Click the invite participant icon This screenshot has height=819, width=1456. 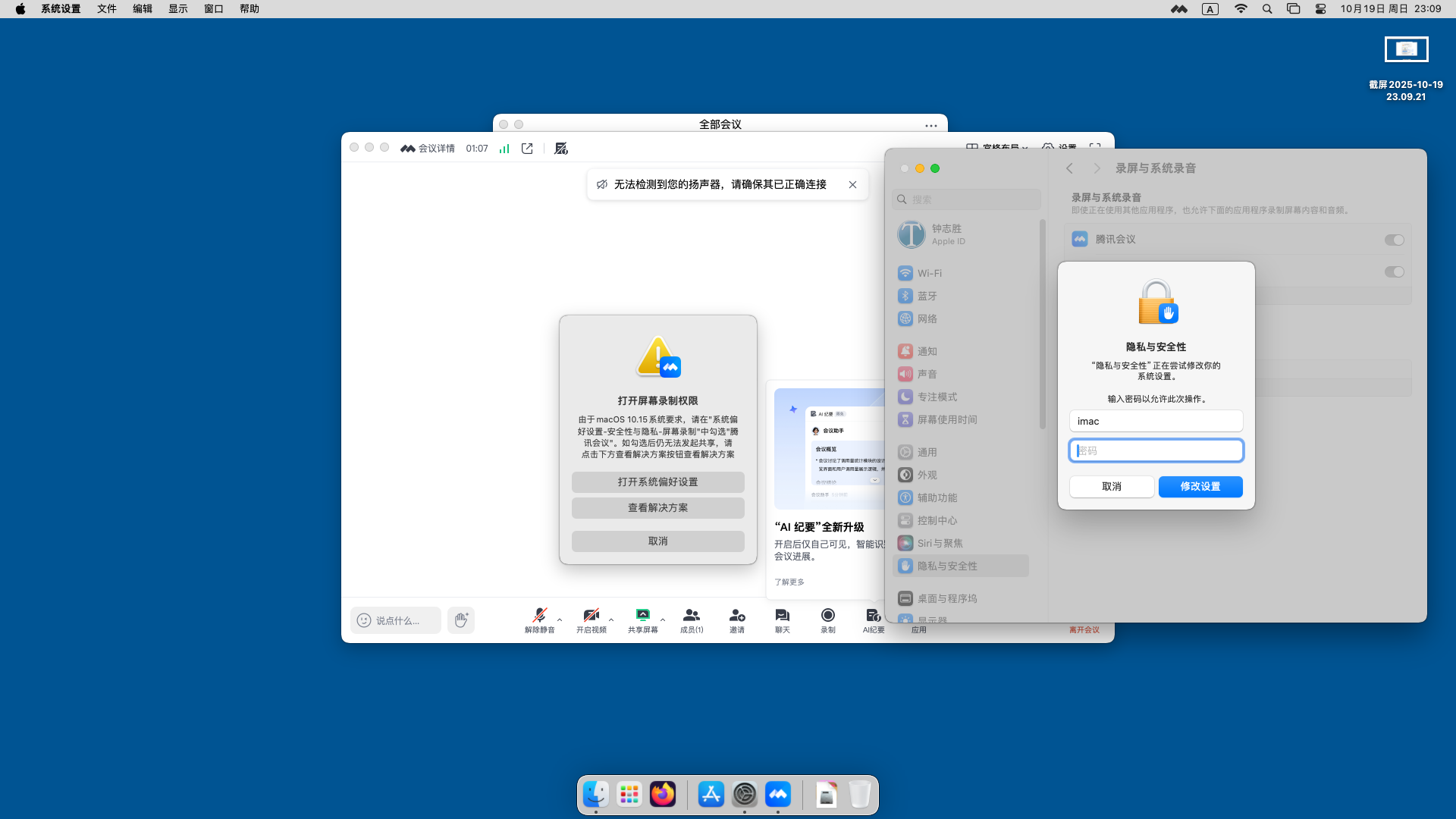click(736, 615)
